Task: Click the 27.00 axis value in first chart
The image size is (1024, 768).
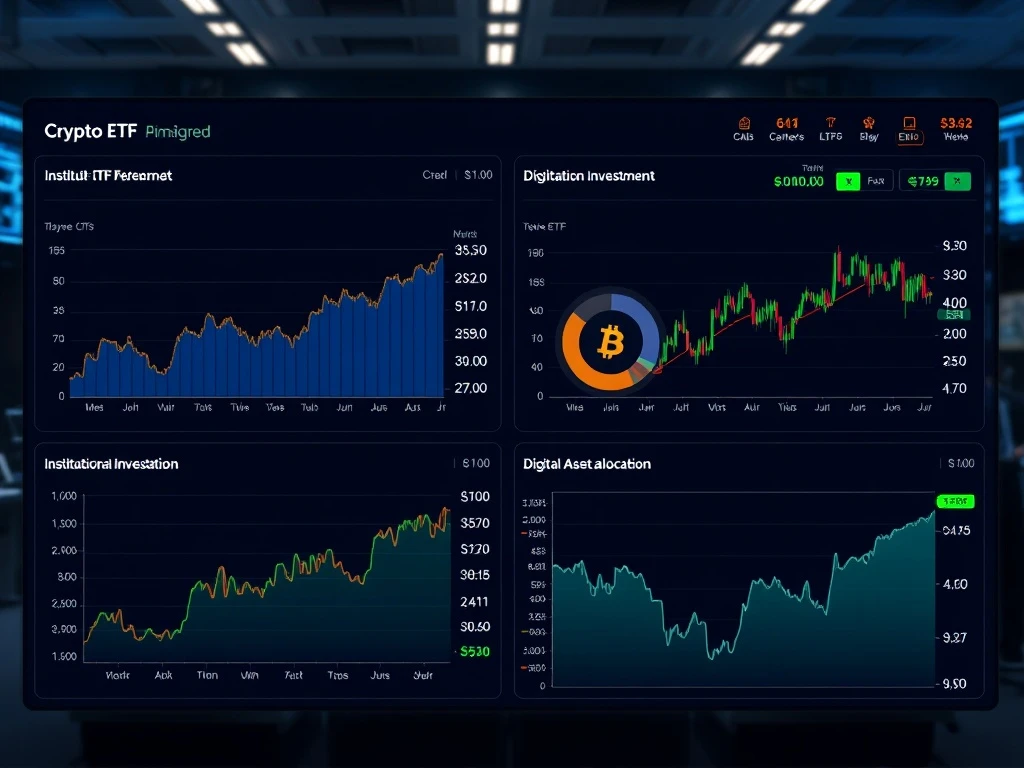Action: [x=470, y=388]
